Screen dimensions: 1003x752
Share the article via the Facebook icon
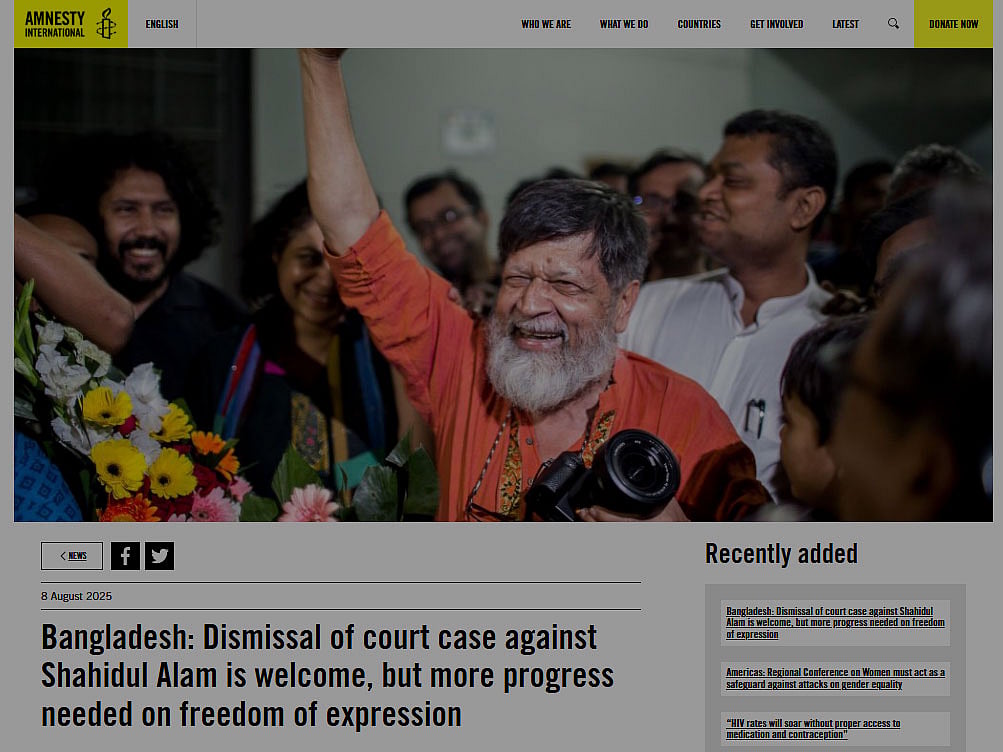coord(125,556)
